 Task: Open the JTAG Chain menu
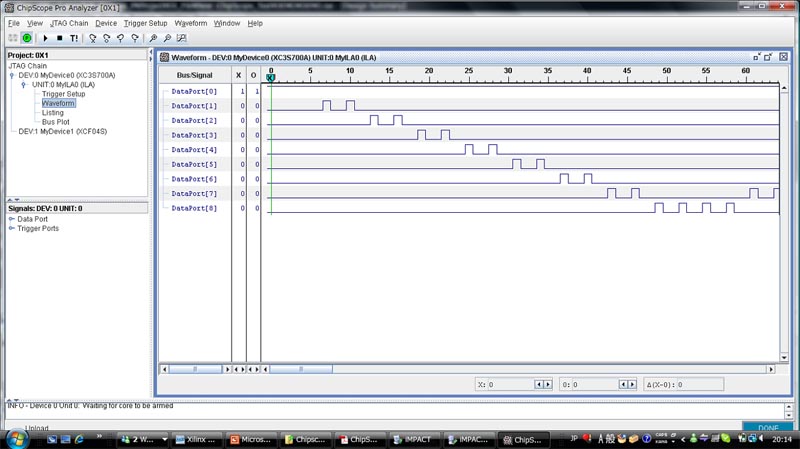pyautogui.click(x=69, y=23)
